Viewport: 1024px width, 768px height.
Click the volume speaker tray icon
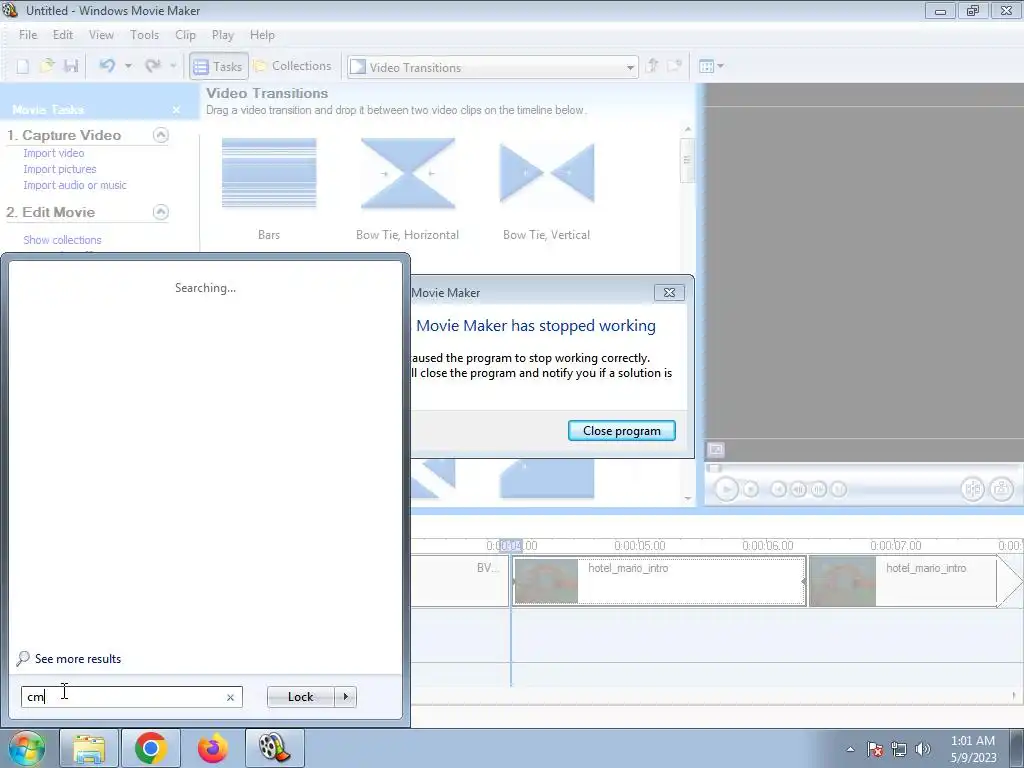923,749
